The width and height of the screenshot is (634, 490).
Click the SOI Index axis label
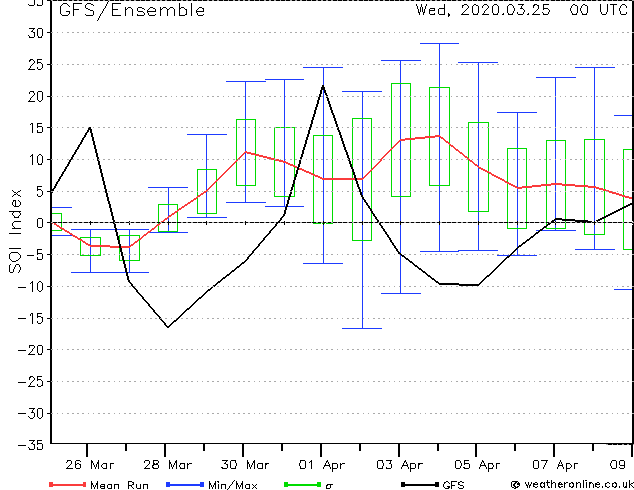(x=15, y=231)
